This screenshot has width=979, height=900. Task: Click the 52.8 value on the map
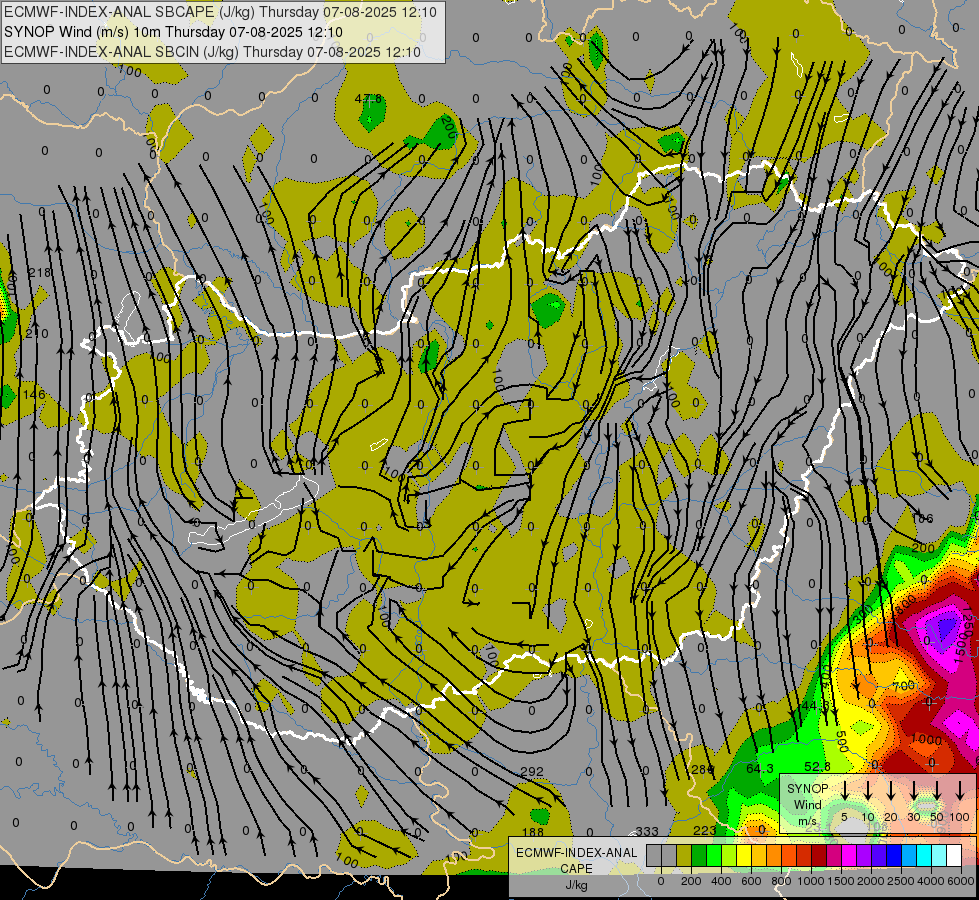click(817, 766)
